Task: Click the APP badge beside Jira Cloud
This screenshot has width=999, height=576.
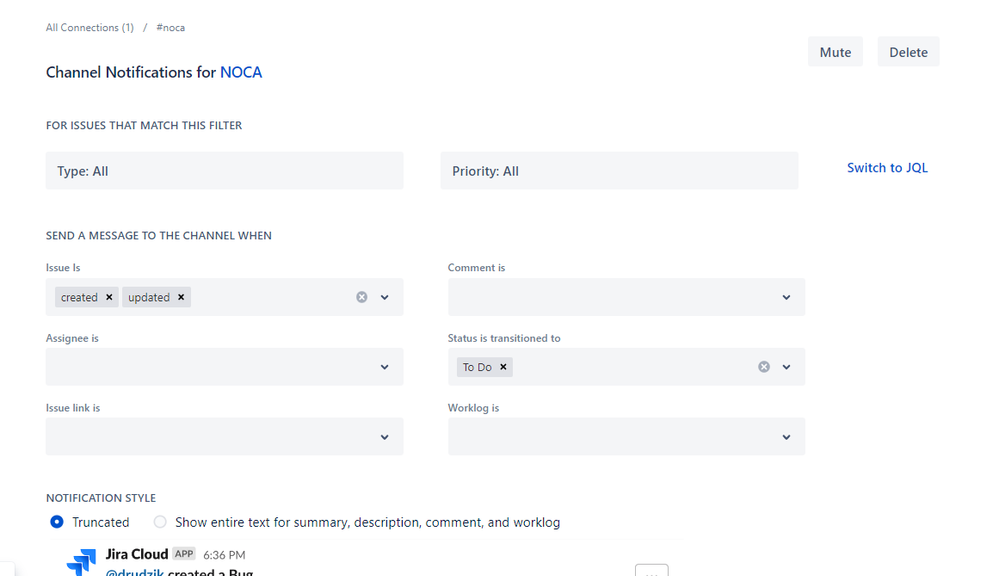Action: pos(184,554)
